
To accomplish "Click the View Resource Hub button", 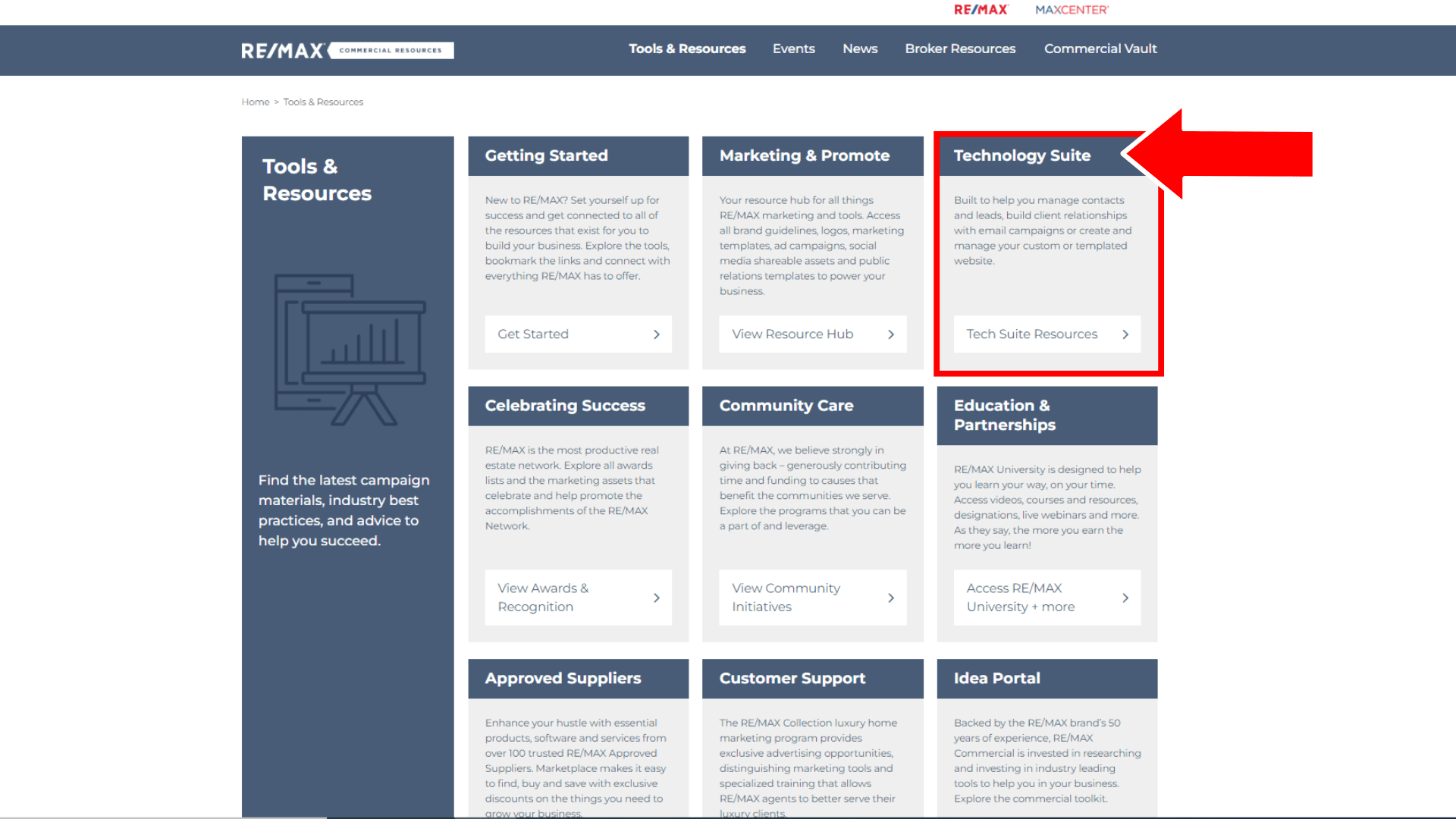I will (x=813, y=334).
